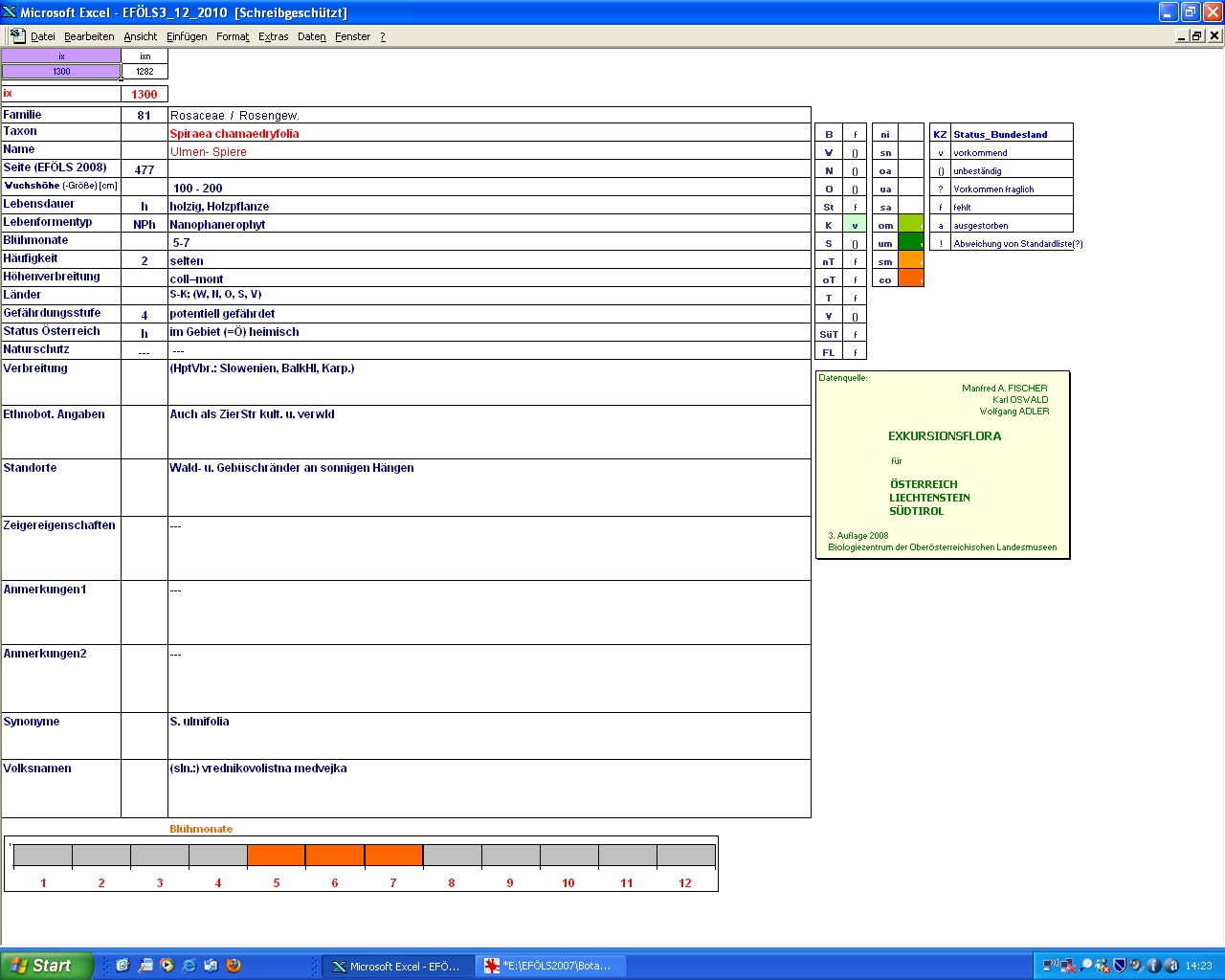Select the taxon Spiraea chamaedryfolia
1225x980 pixels.
pos(234,133)
